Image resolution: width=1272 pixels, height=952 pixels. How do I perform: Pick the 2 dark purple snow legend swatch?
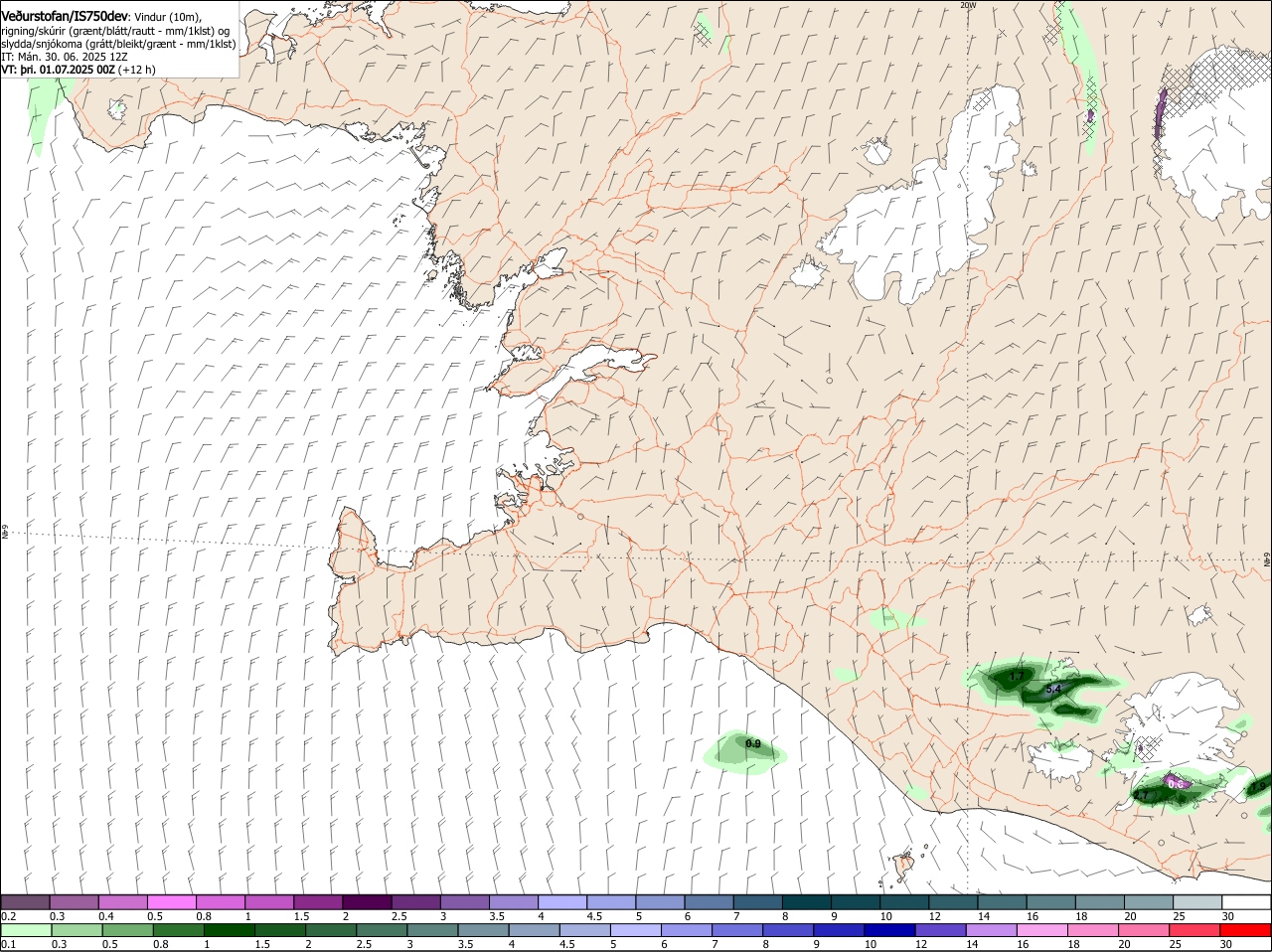[367, 902]
